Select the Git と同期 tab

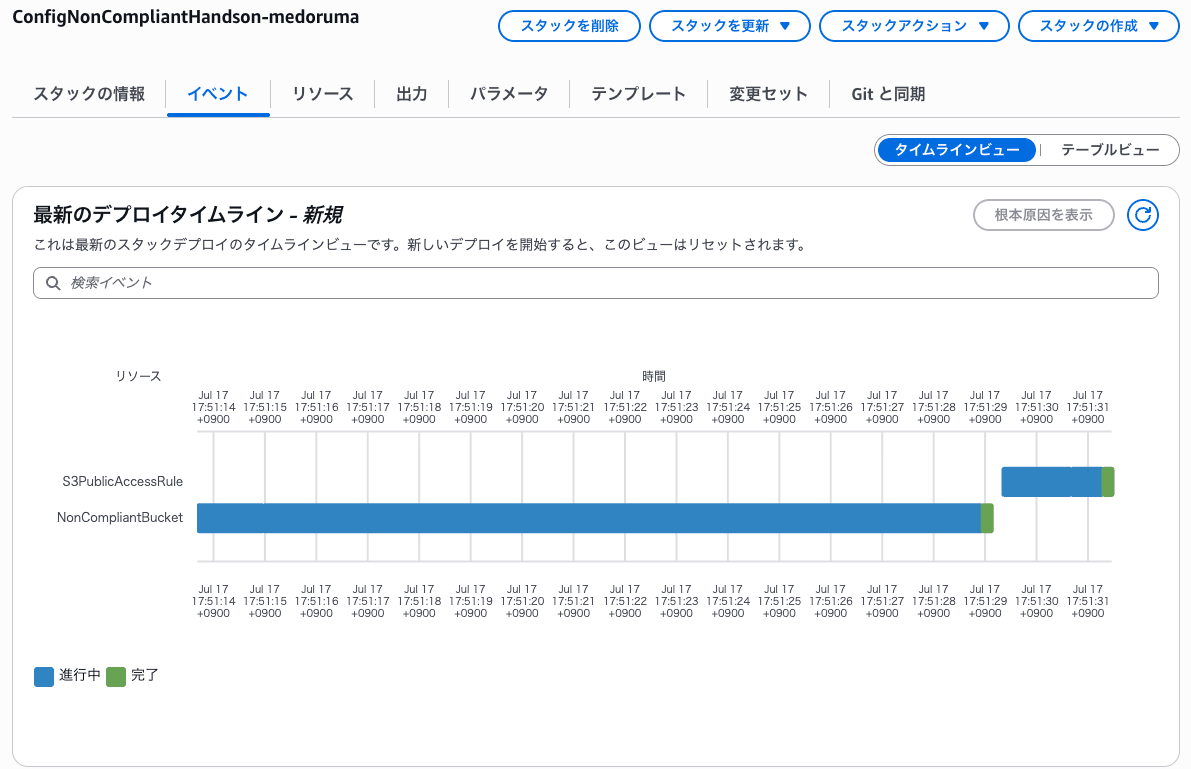click(888, 94)
